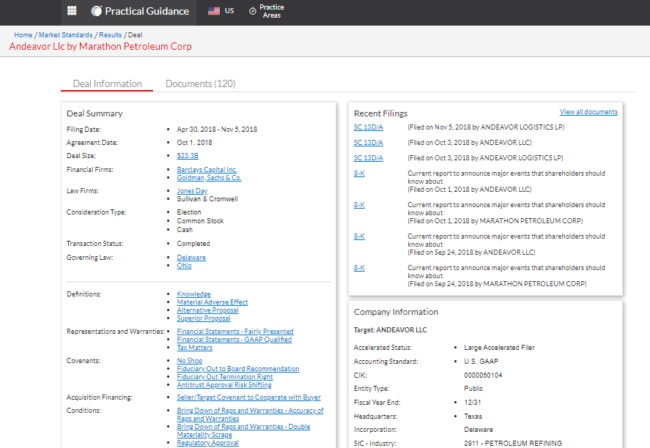
Task: Open Bring Down of Reps - Accuracy link
Action: [x=250, y=414]
